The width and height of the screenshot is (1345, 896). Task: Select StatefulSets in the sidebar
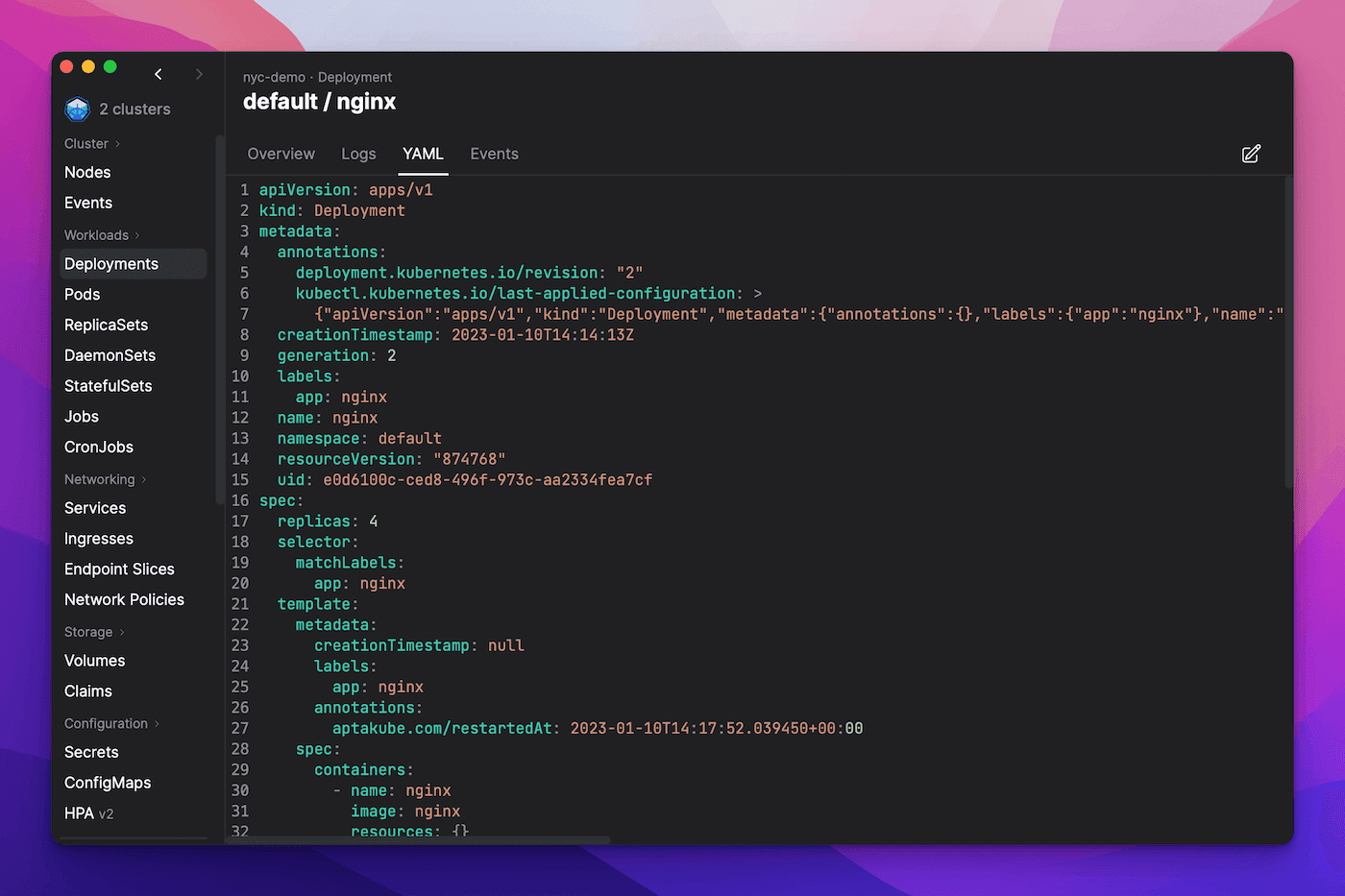[108, 385]
